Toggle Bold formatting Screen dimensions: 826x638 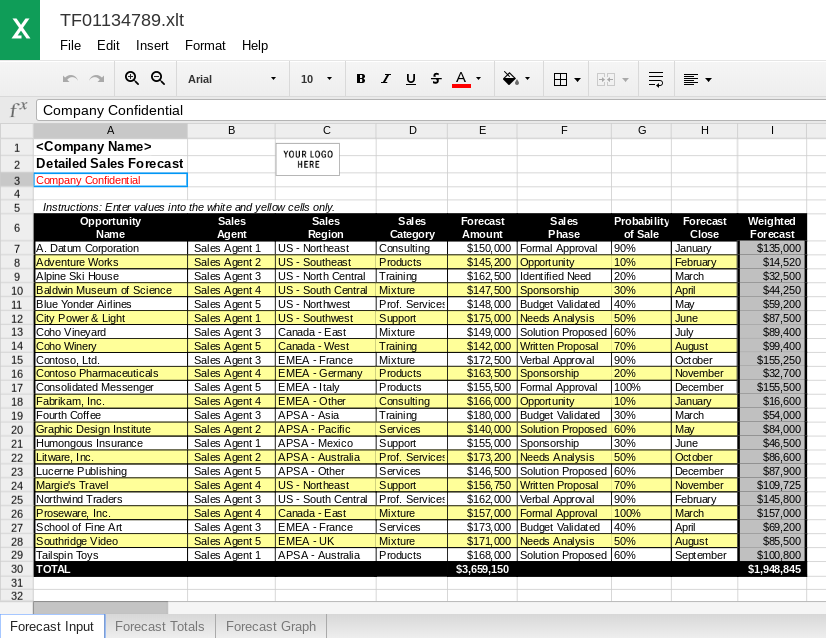pyautogui.click(x=361, y=79)
